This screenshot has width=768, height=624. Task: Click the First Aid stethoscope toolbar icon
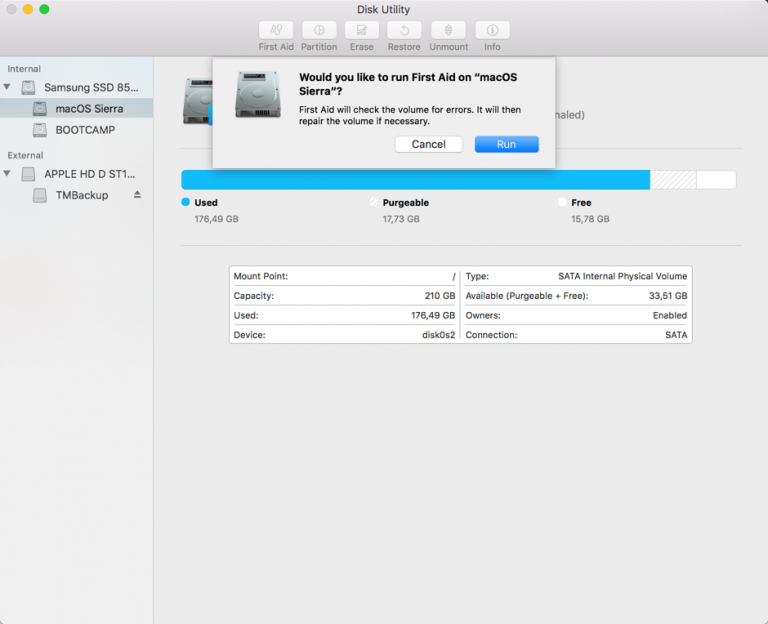click(x=276, y=30)
